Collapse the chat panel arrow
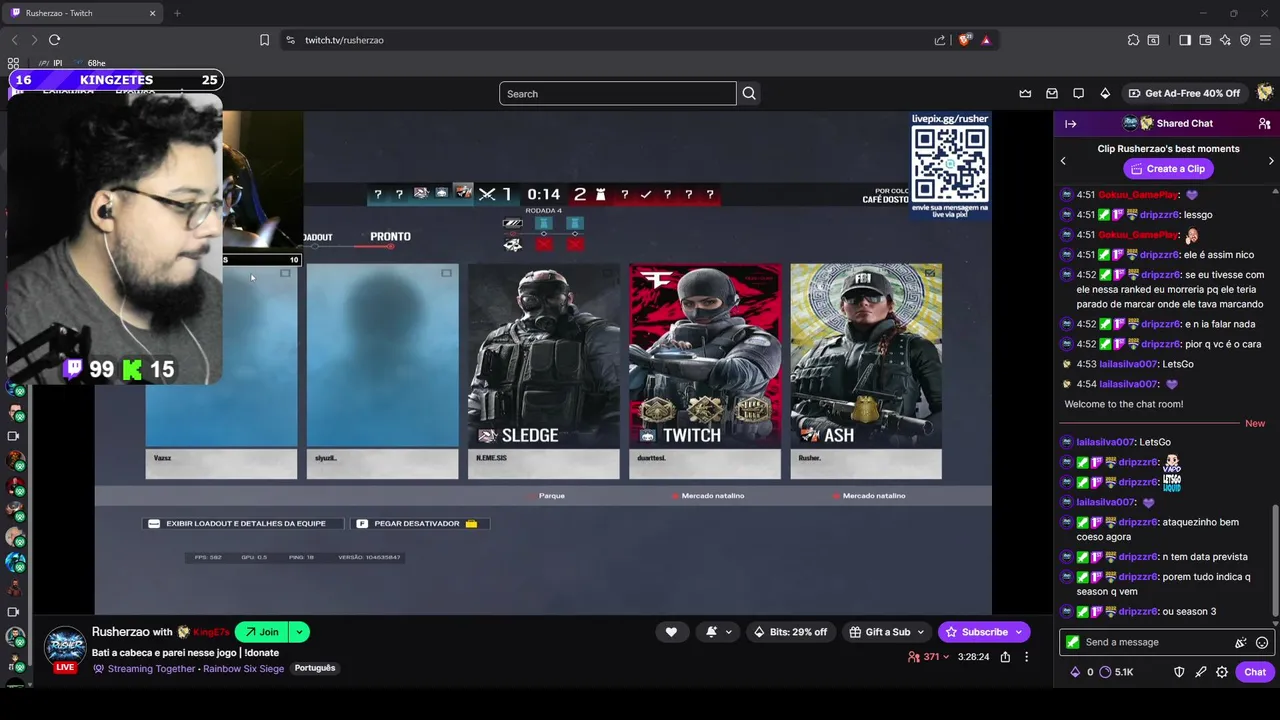The width and height of the screenshot is (1280, 720). tap(1070, 124)
